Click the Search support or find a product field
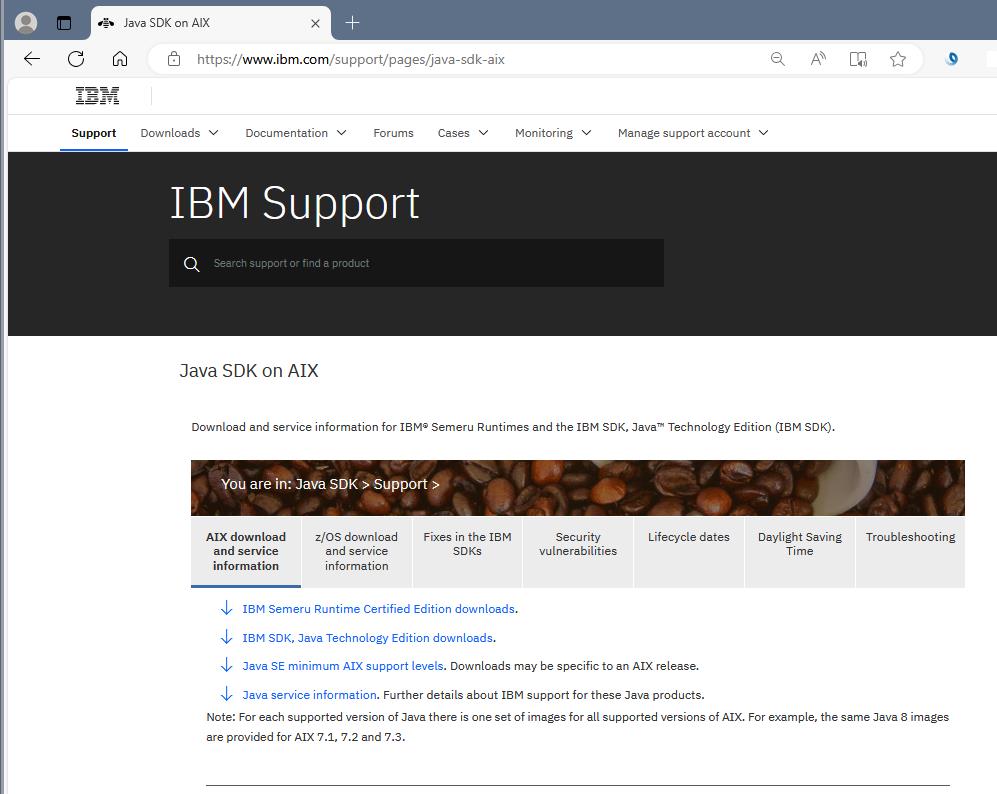997x794 pixels. 416,263
